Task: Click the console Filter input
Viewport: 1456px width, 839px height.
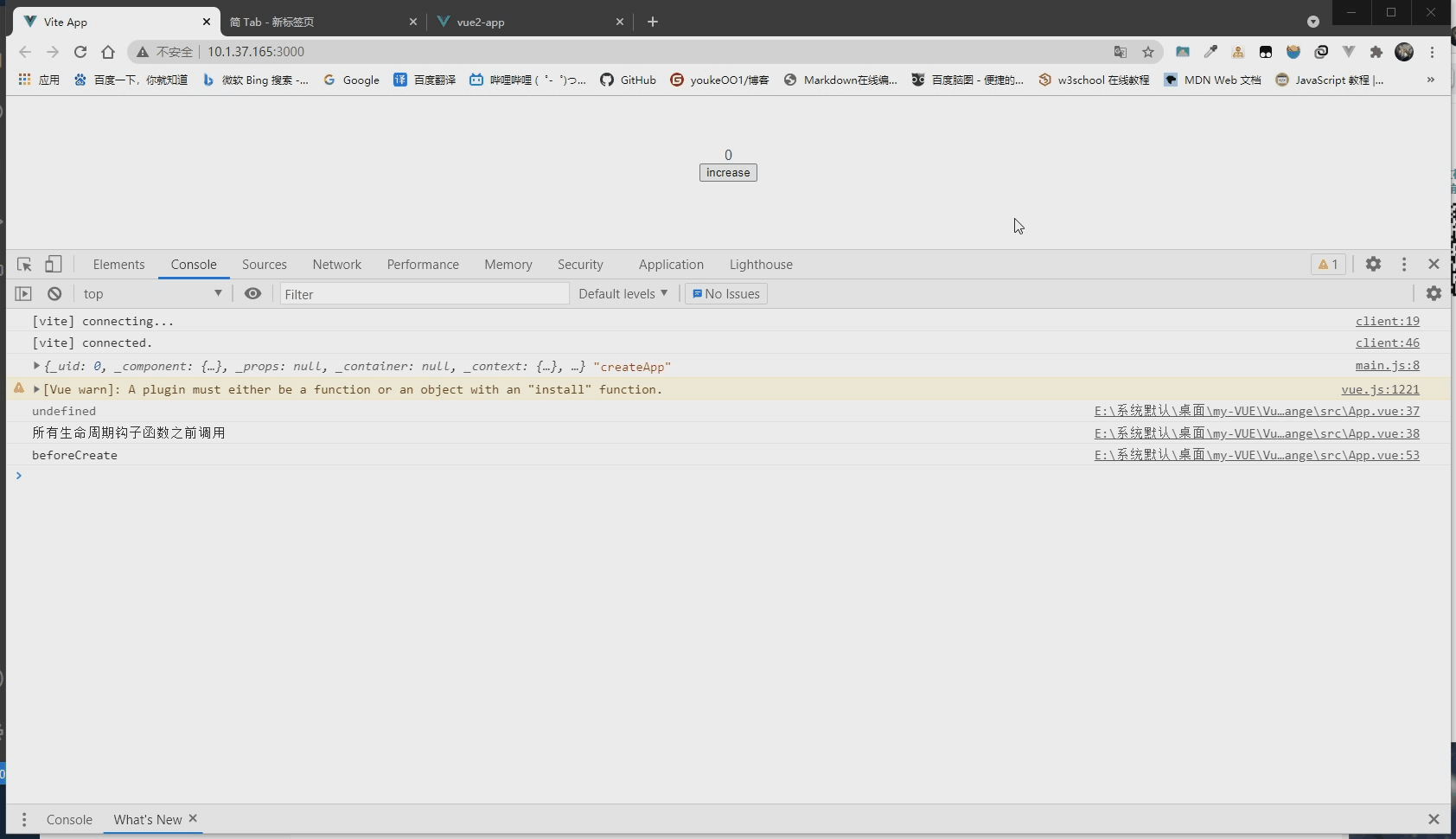Action: (x=424, y=294)
